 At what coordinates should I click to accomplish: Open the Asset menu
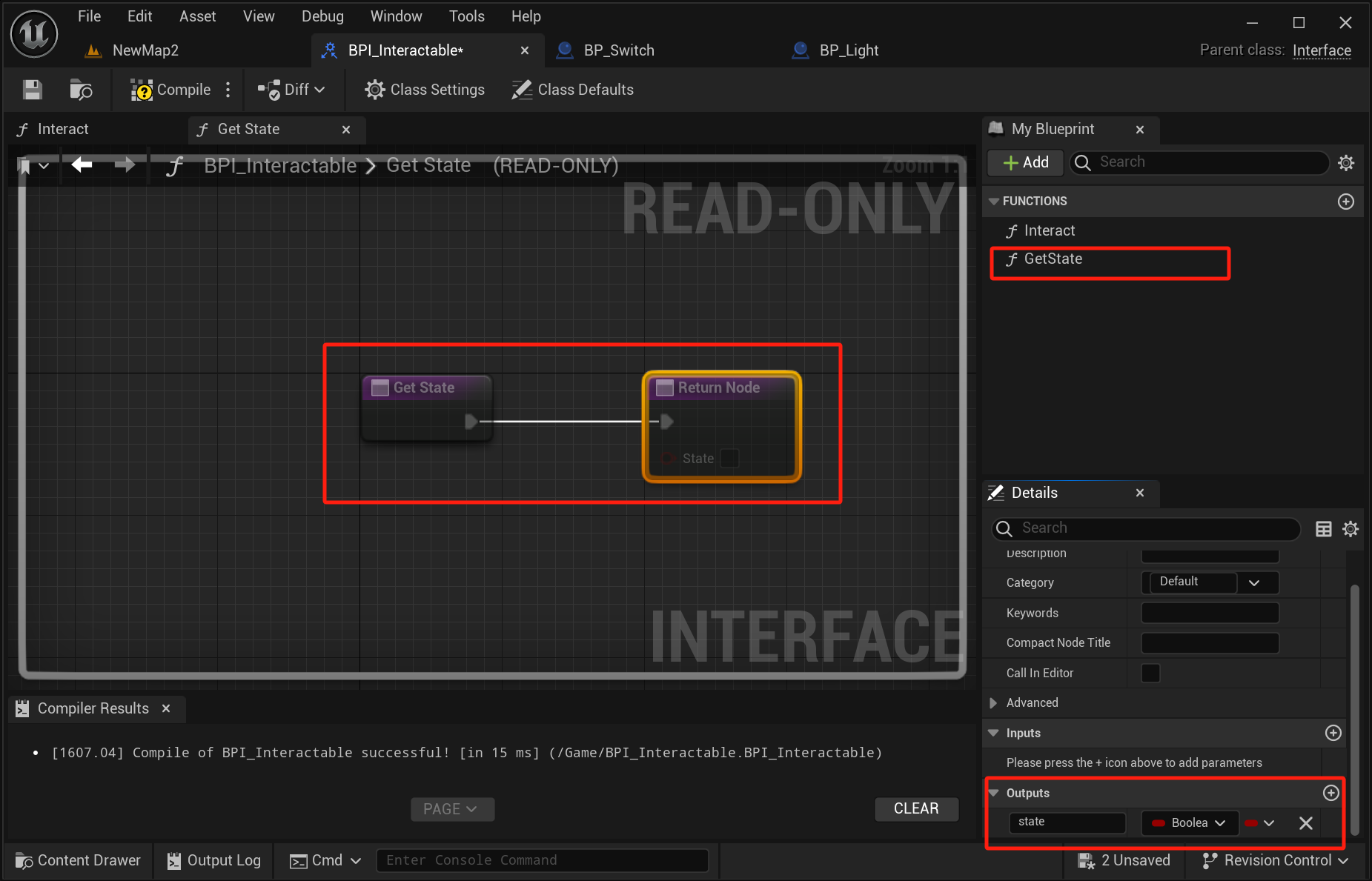pos(197,16)
